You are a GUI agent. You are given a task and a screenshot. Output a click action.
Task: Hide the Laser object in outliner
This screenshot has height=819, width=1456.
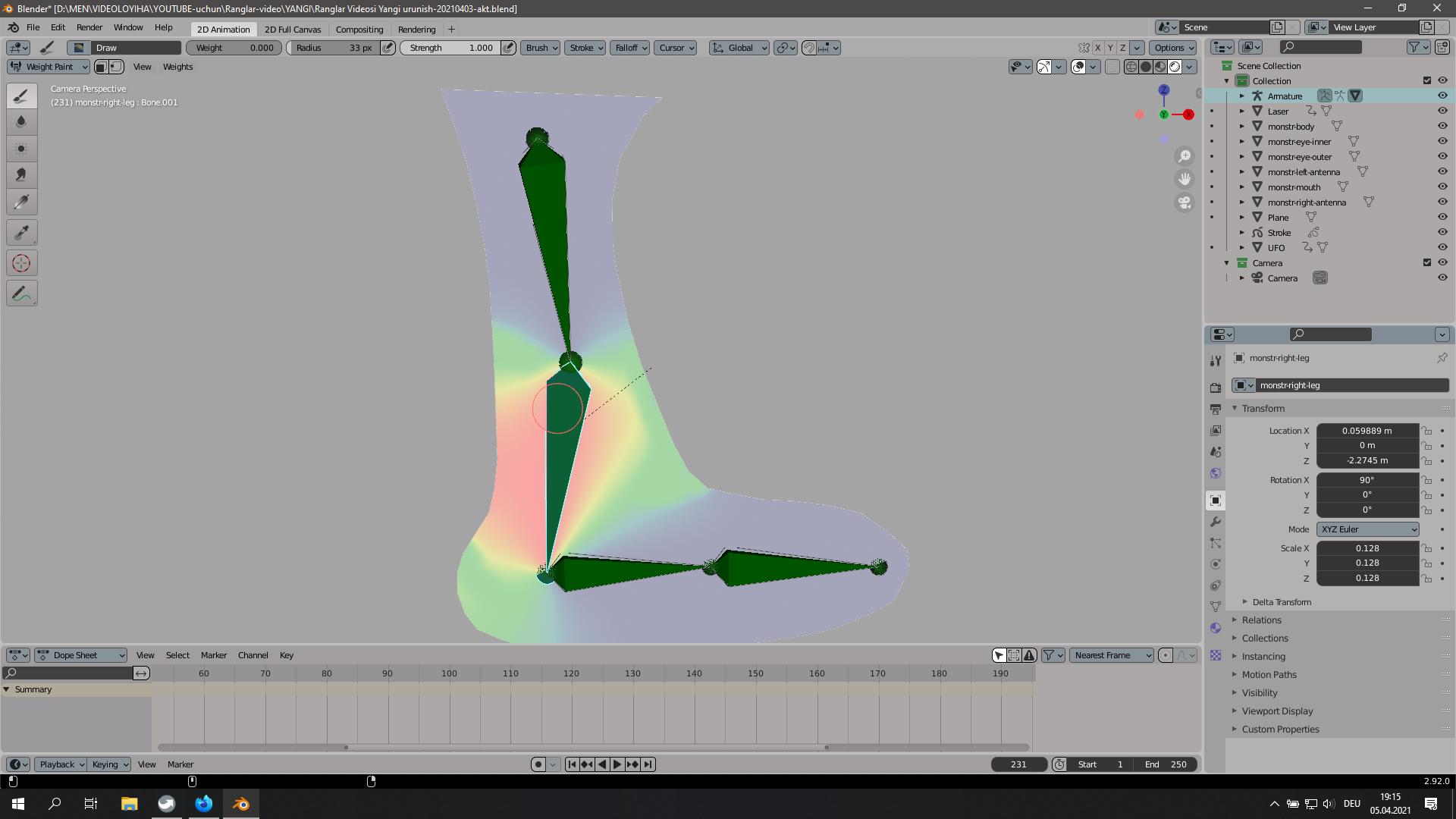click(1442, 111)
